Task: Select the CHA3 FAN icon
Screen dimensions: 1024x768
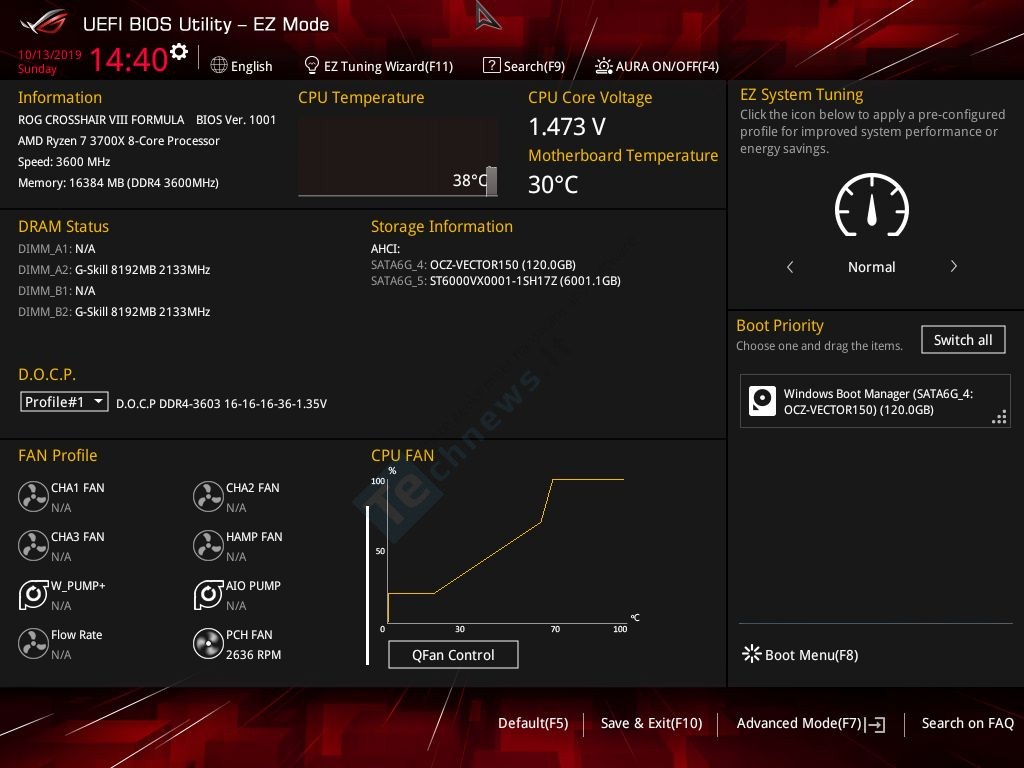Action: (33, 545)
